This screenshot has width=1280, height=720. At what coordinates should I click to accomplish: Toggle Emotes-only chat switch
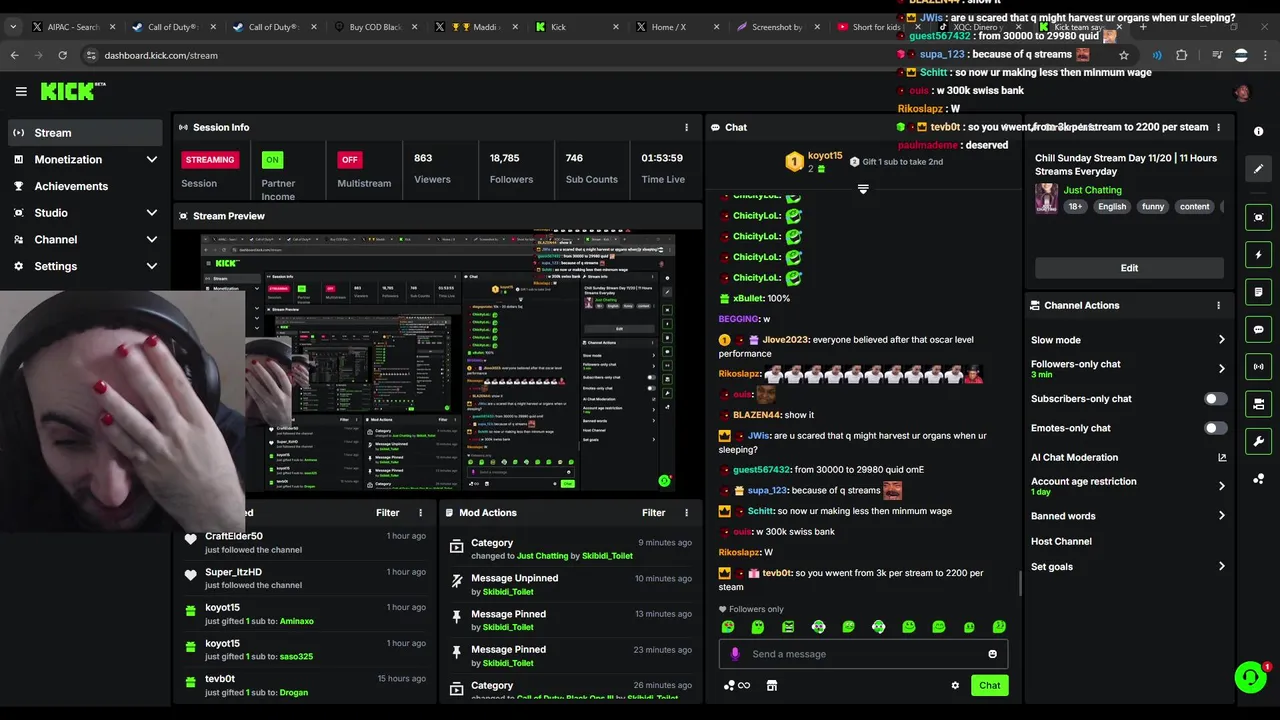click(1215, 428)
